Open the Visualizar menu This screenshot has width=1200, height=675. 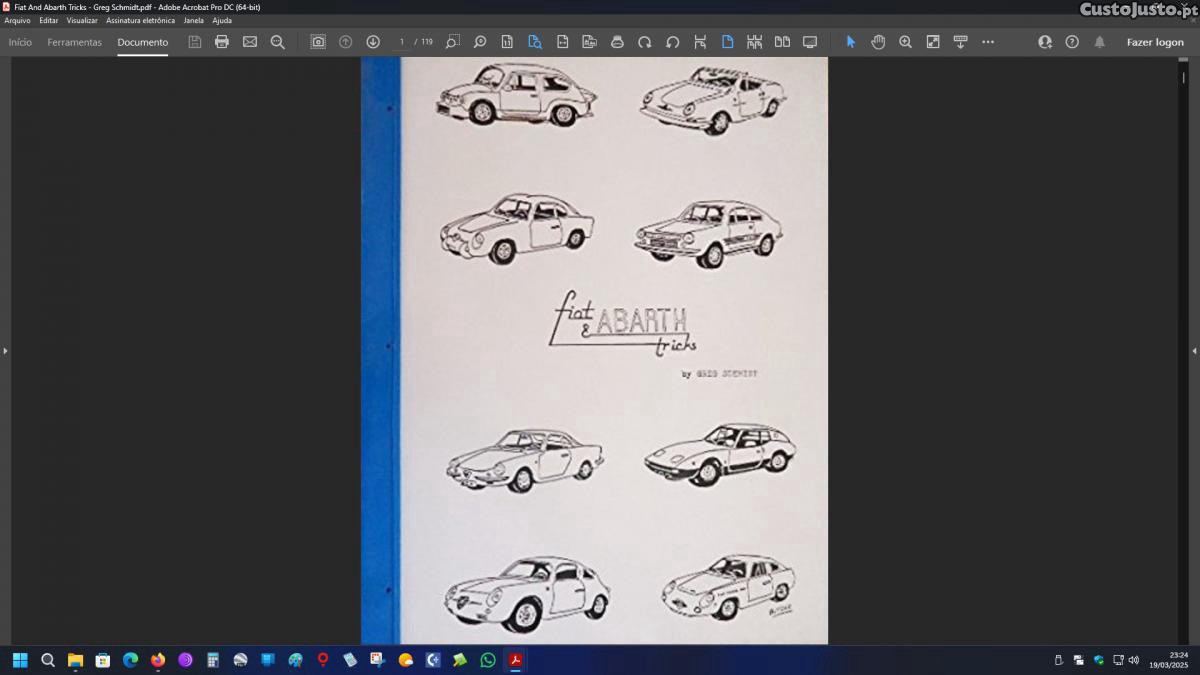click(82, 20)
